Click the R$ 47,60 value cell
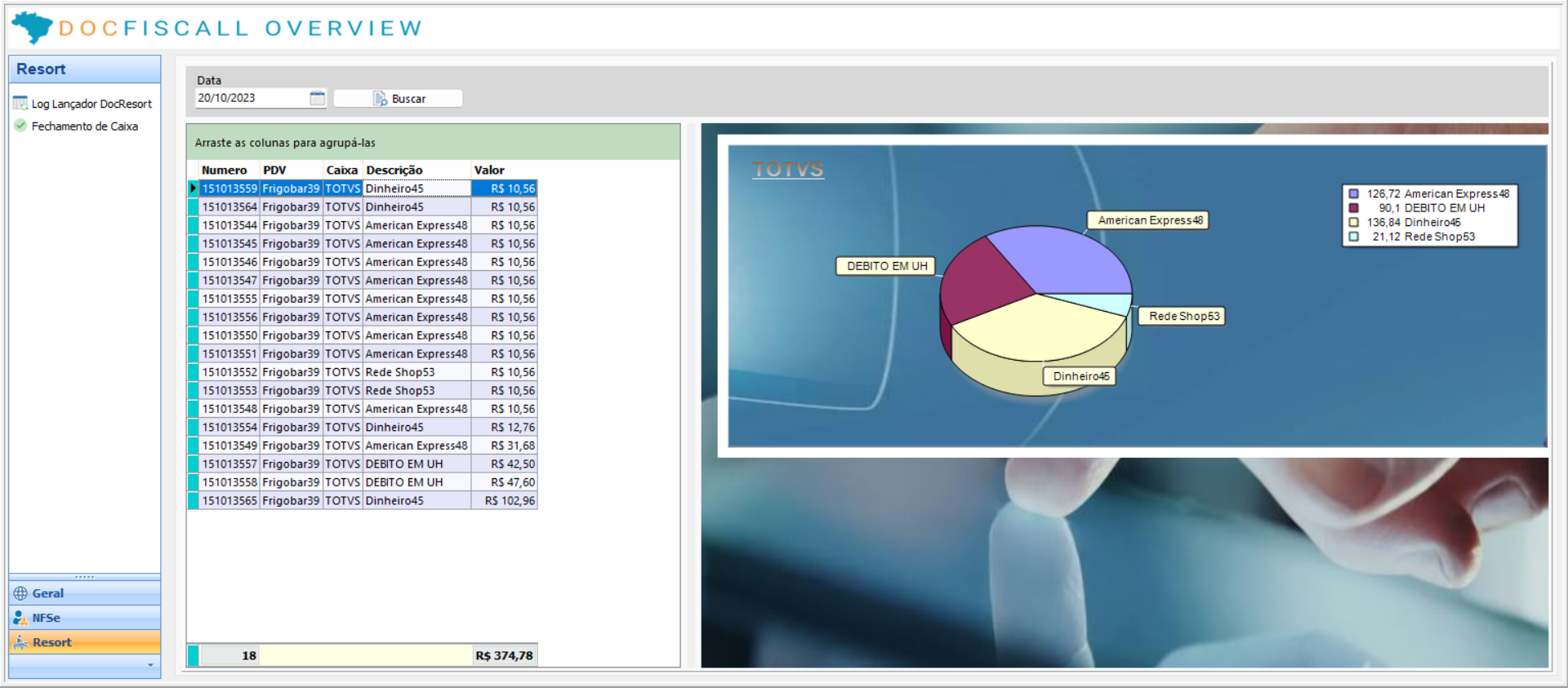This screenshot has width=1568, height=688. 504,482
